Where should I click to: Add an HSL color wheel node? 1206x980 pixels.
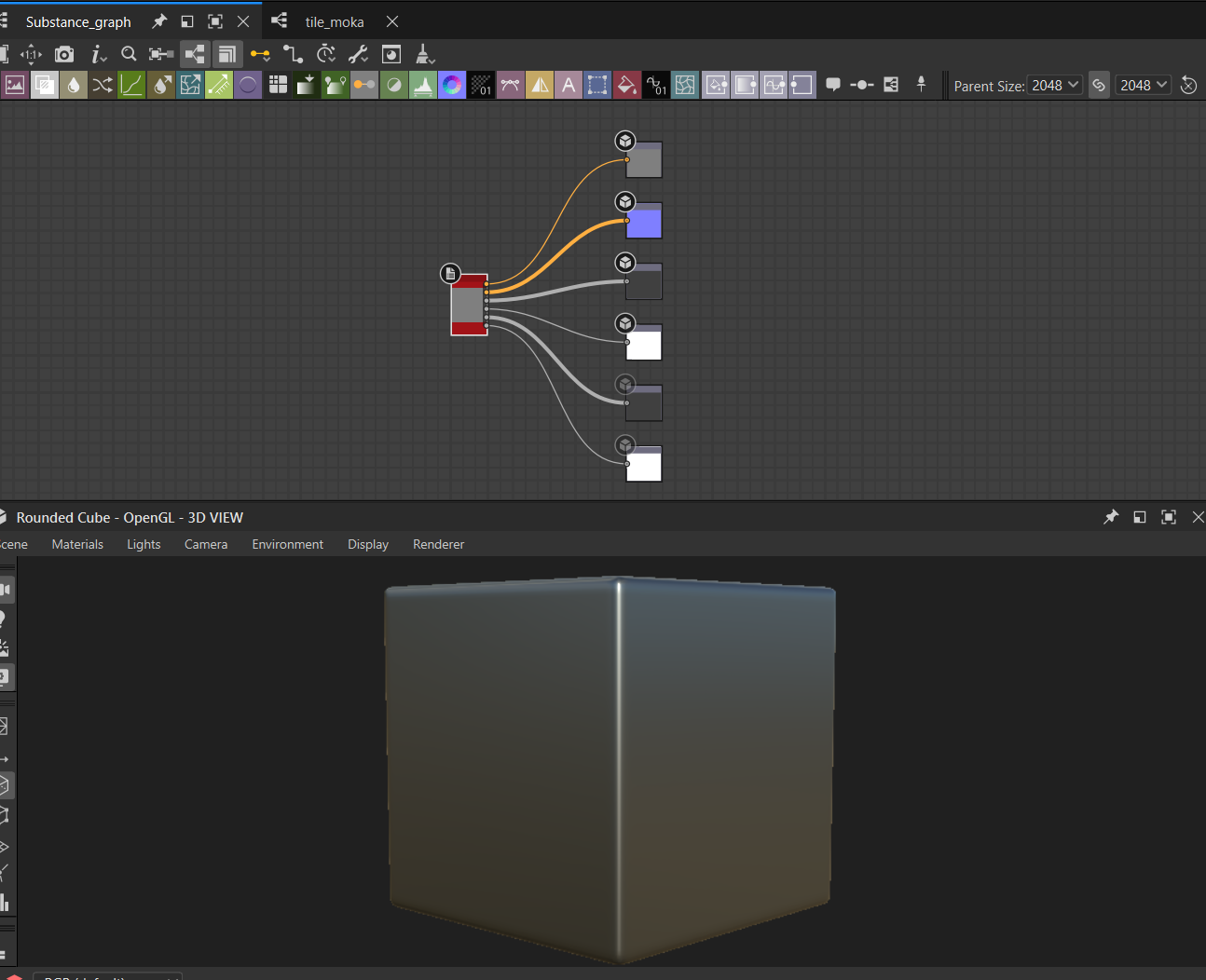point(452,86)
